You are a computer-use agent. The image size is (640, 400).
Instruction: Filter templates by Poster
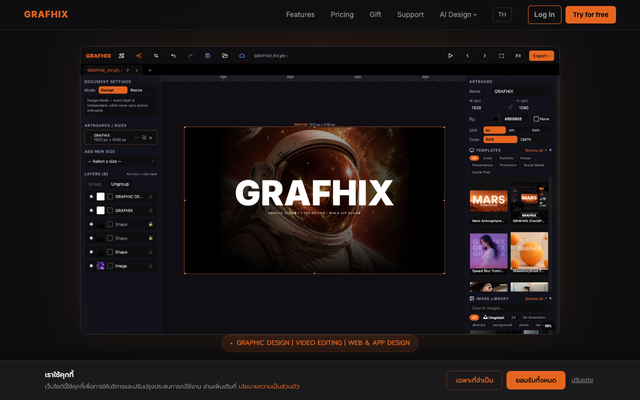(x=526, y=158)
